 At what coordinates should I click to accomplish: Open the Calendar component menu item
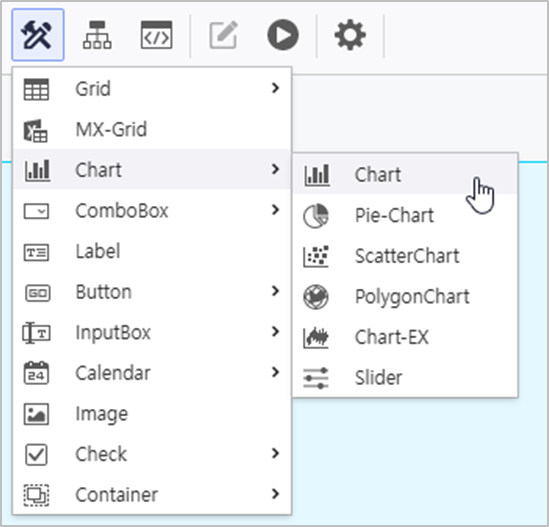tap(152, 373)
